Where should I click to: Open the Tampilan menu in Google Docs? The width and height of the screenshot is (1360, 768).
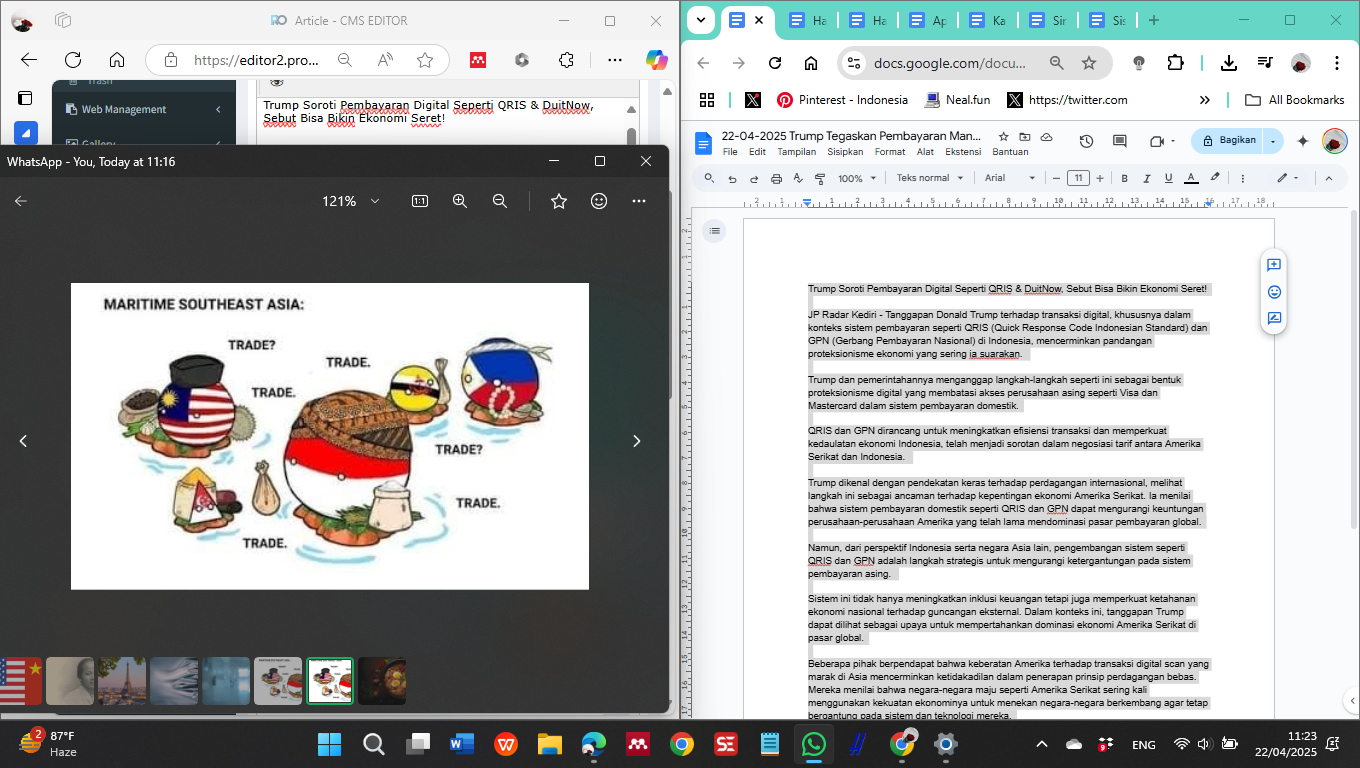pyautogui.click(x=797, y=152)
